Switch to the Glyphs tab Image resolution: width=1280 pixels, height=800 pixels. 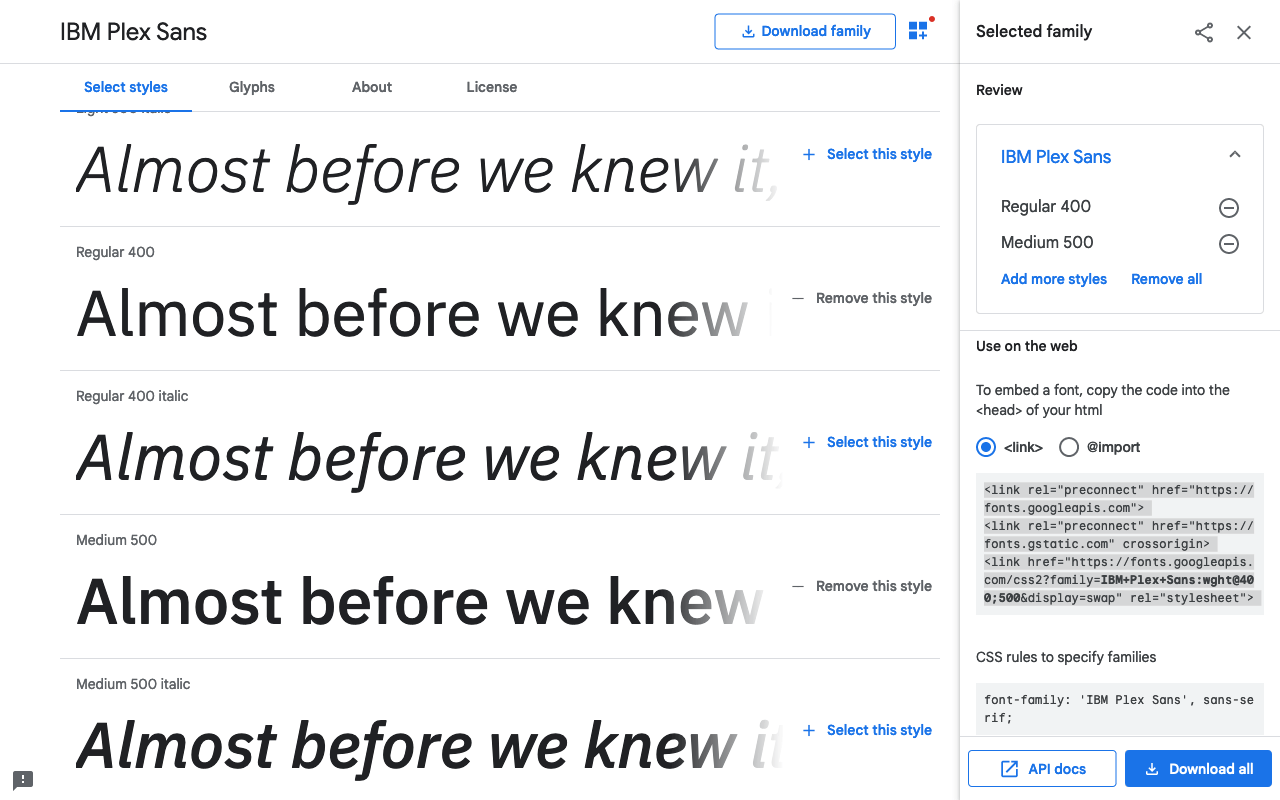pos(252,87)
